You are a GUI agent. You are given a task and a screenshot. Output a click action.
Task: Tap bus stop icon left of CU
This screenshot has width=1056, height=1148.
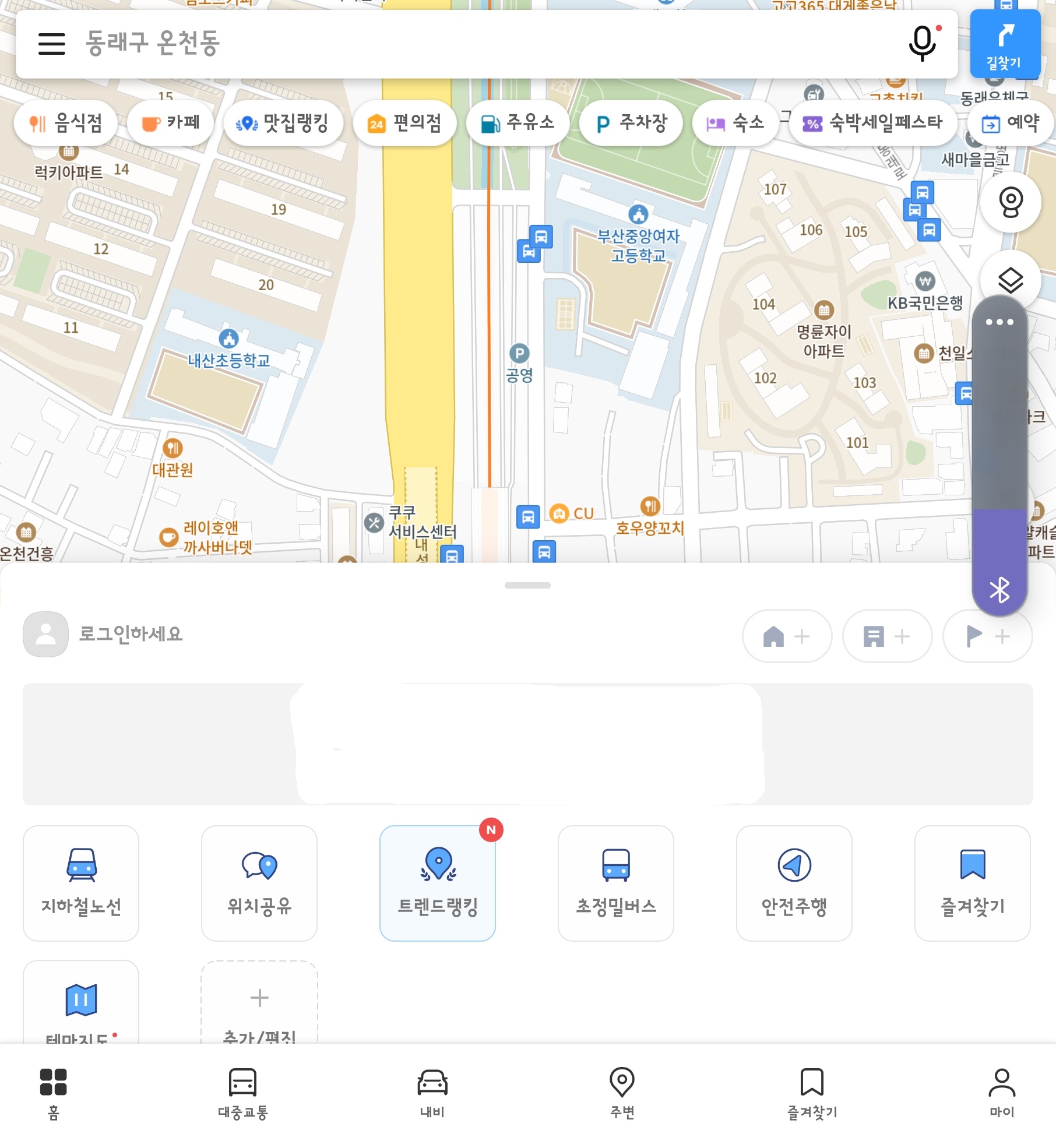[x=528, y=517]
